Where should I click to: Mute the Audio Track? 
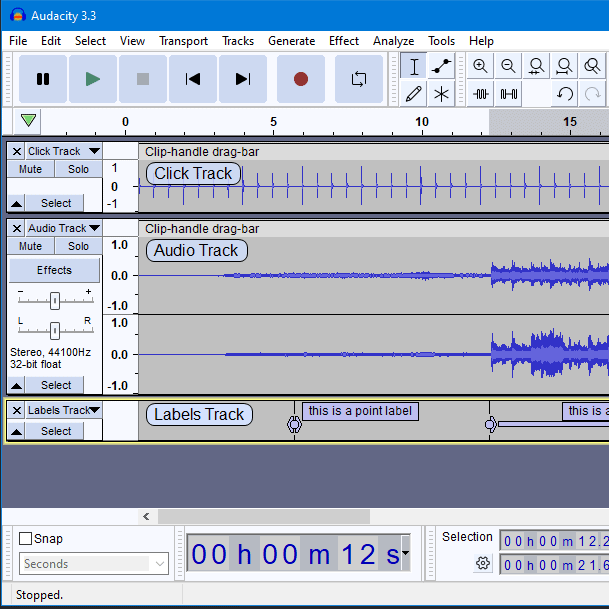[31, 246]
